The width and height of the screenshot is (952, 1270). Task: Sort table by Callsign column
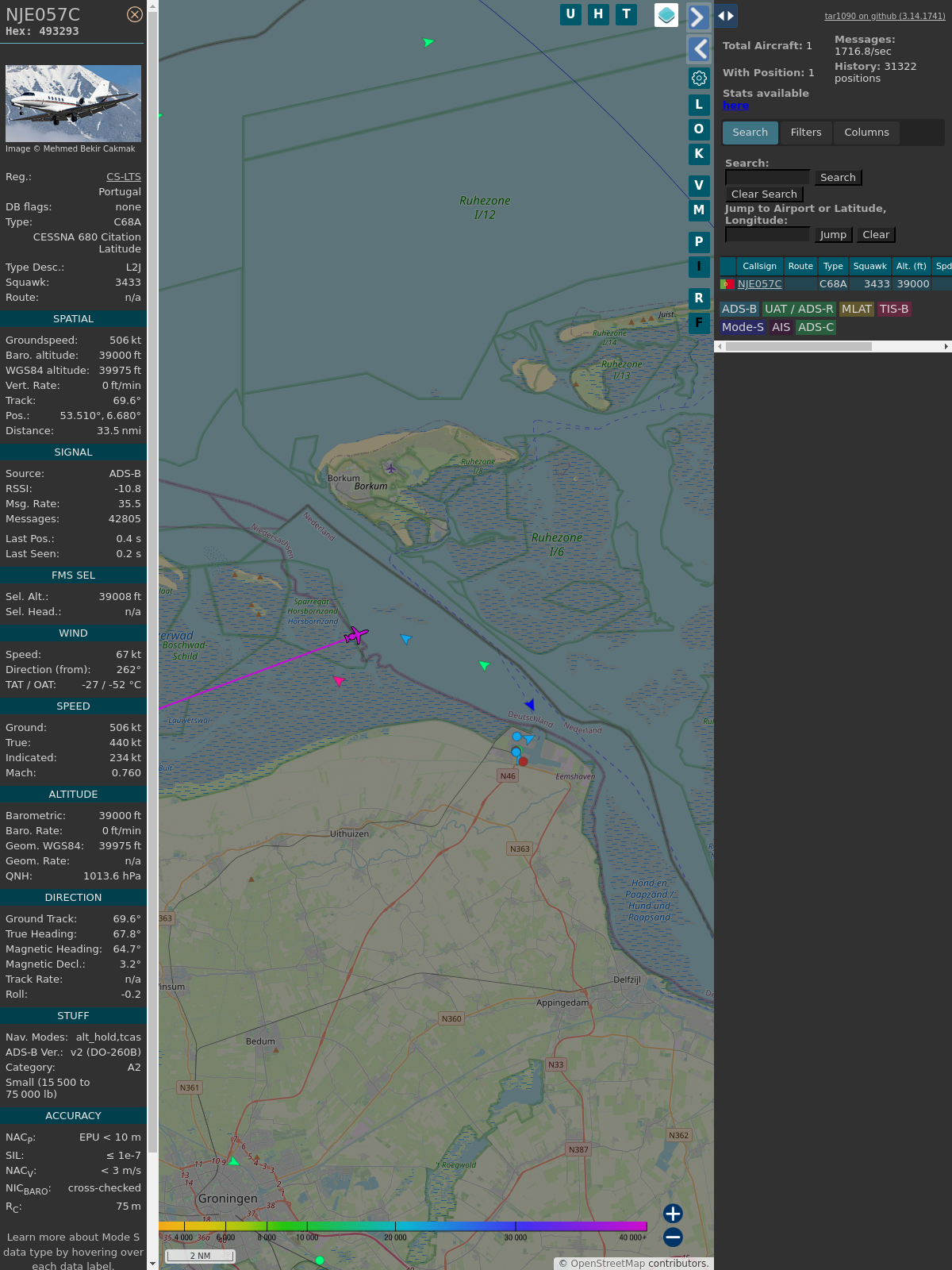tap(759, 267)
